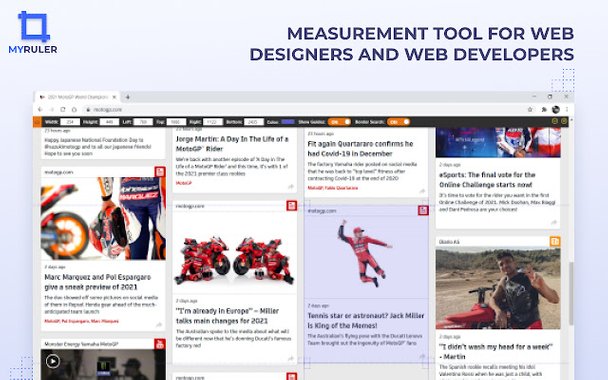608x380 pixels.
Task: Click the red icon on Miller Europe card
Action: (x=292, y=206)
